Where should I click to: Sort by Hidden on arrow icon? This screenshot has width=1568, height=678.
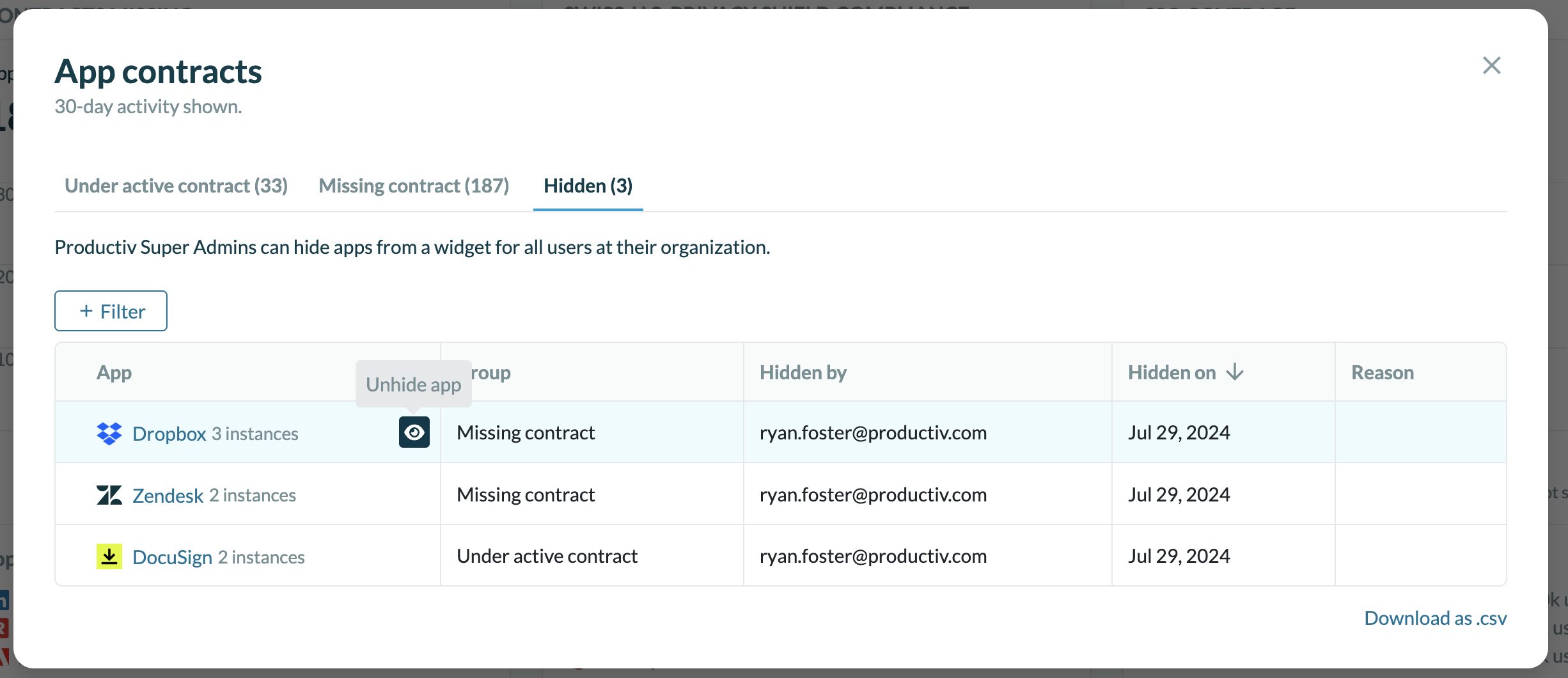pos(1235,372)
